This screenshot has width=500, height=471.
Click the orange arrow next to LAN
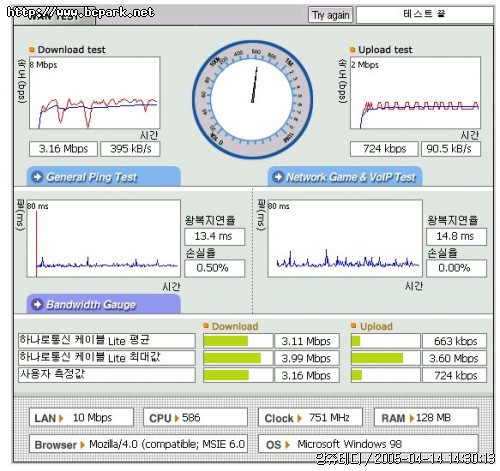61,418
